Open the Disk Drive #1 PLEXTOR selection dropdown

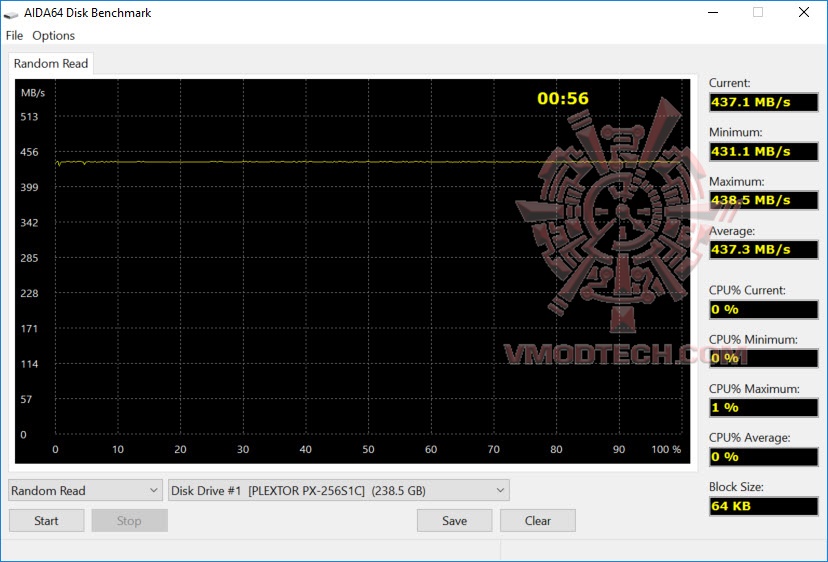point(338,491)
